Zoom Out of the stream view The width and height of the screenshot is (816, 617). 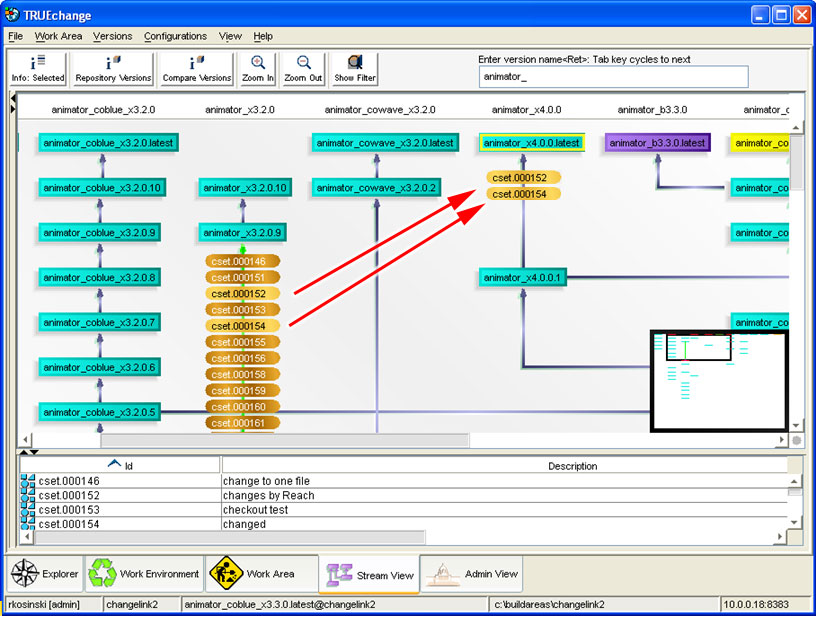pyautogui.click(x=303, y=69)
